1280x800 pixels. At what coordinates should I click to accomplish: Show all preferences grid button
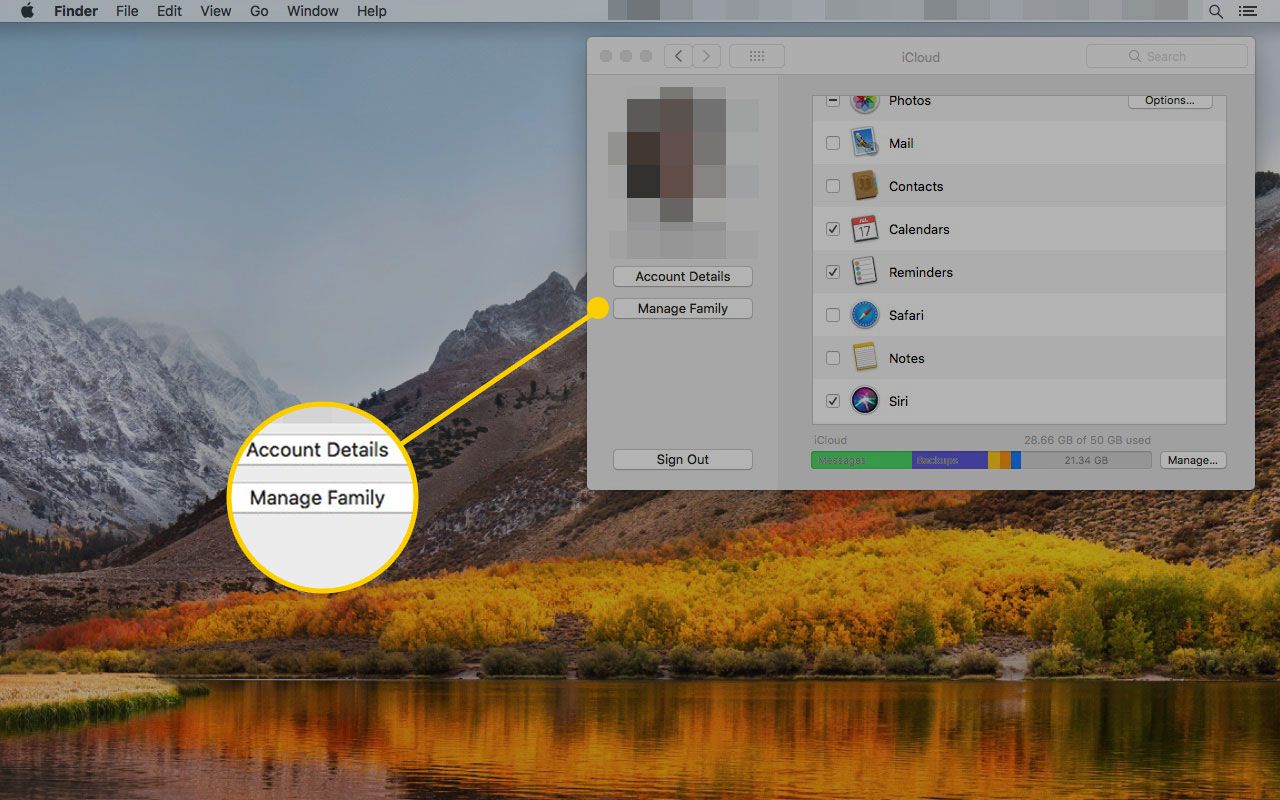(x=756, y=57)
